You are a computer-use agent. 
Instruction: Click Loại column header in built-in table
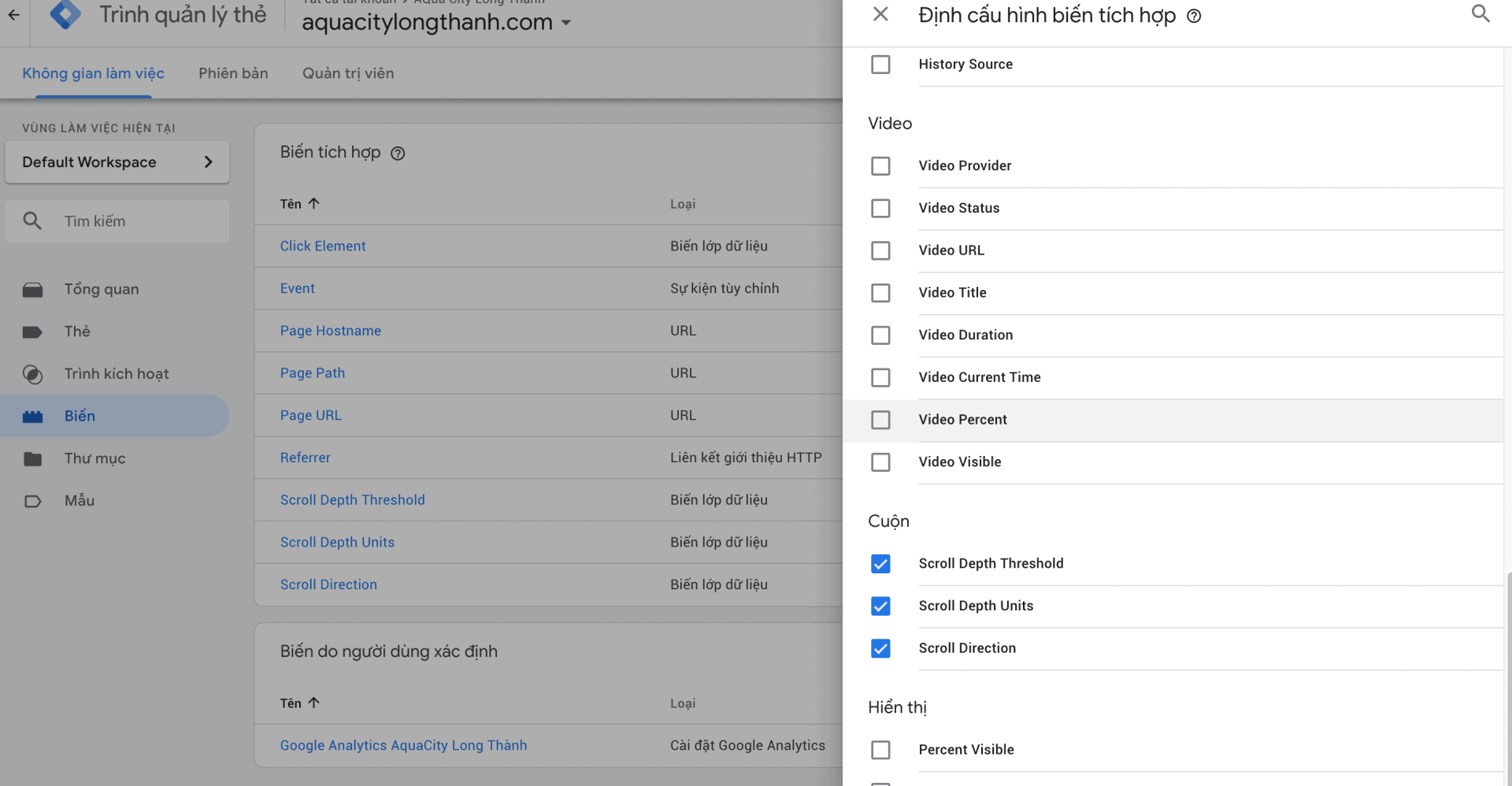click(x=683, y=204)
